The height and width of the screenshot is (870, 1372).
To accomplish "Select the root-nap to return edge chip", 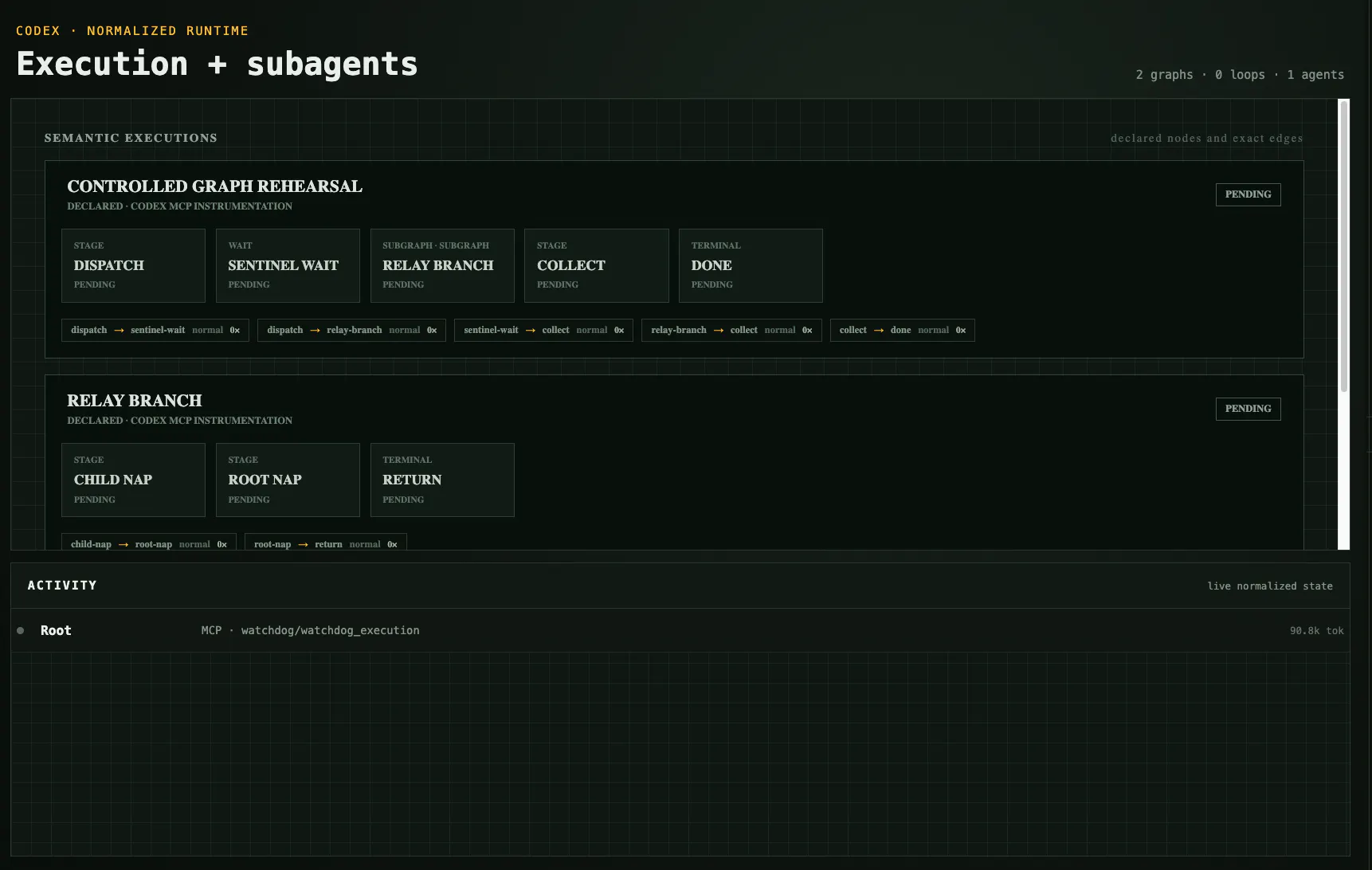I will tap(326, 542).
